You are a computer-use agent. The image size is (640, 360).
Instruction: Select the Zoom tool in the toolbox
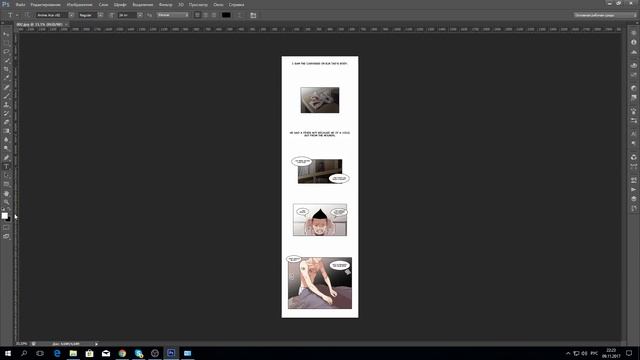coord(6,202)
